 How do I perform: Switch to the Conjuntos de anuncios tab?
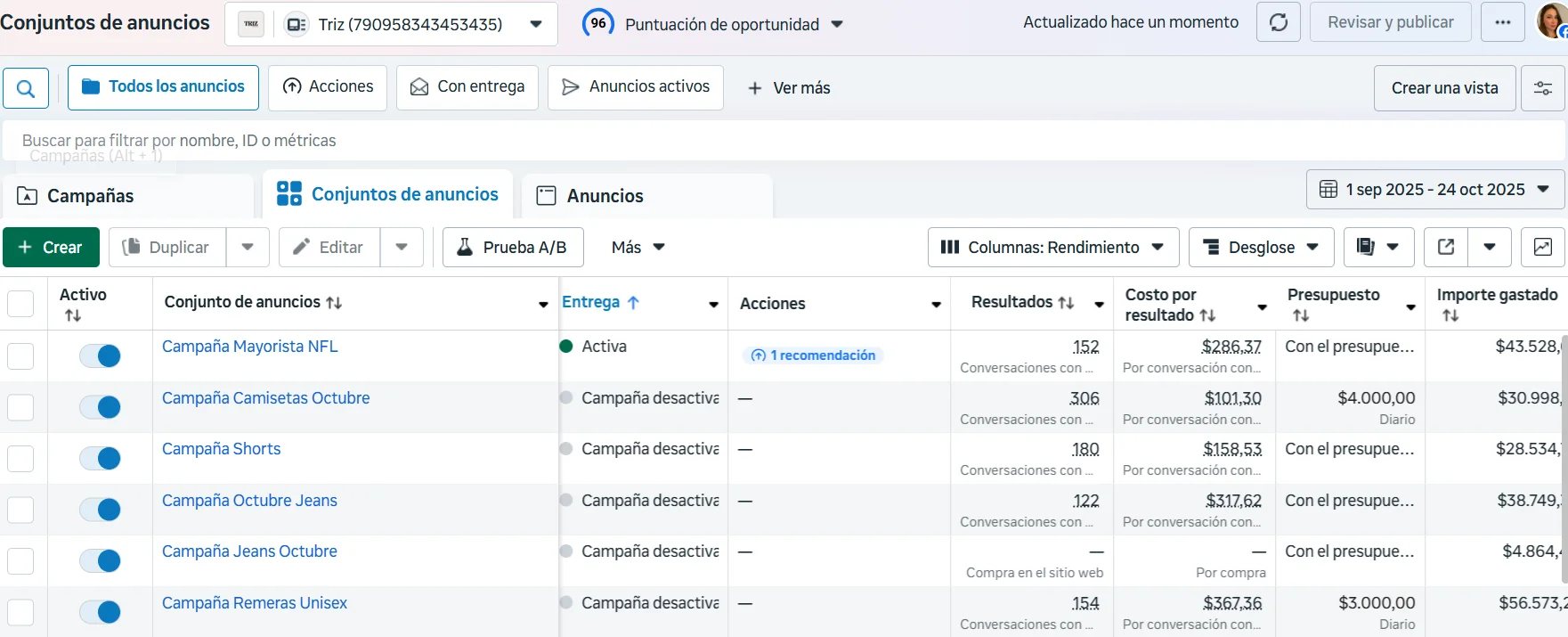[x=387, y=194]
